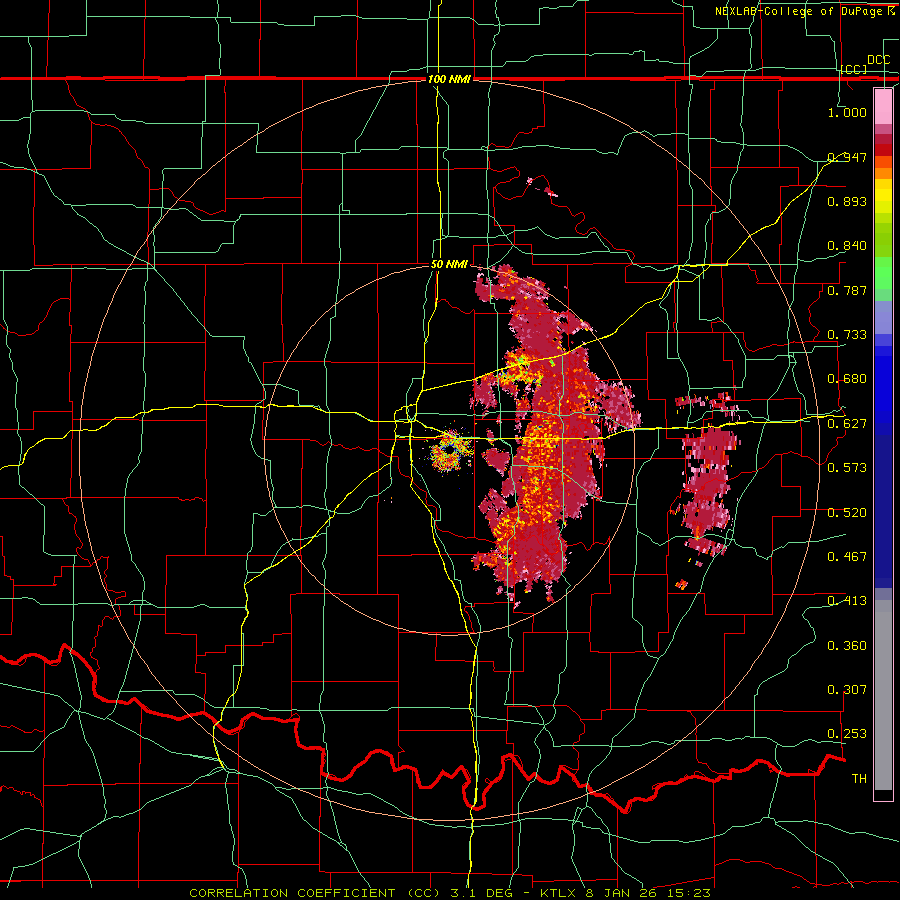Click the TH threshold label
The image size is (900, 900).
pyautogui.click(x=859, y=779)
